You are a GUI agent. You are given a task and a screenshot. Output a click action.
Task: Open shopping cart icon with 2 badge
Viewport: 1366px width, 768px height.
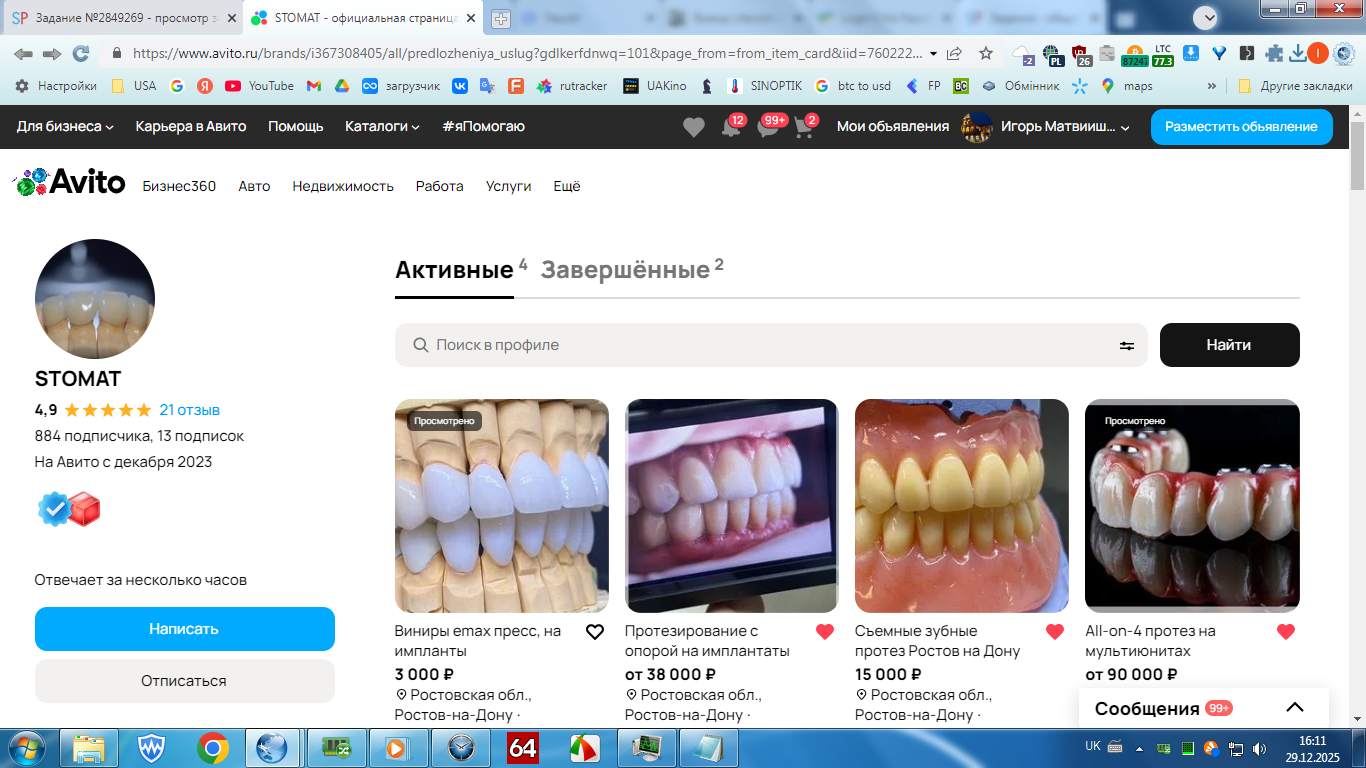point(804,127)
